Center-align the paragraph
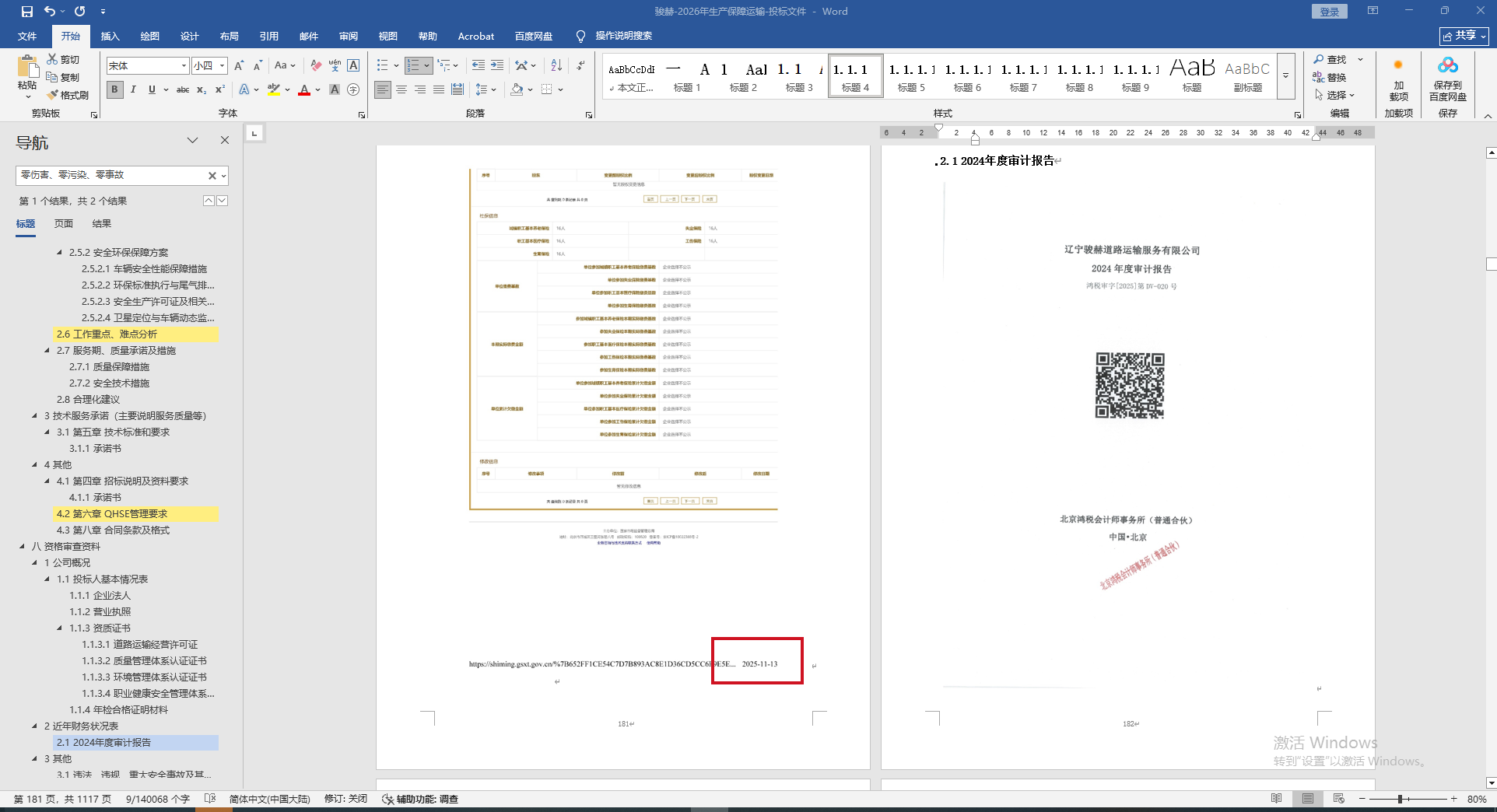1497x812 pixels. pos(401,89)
